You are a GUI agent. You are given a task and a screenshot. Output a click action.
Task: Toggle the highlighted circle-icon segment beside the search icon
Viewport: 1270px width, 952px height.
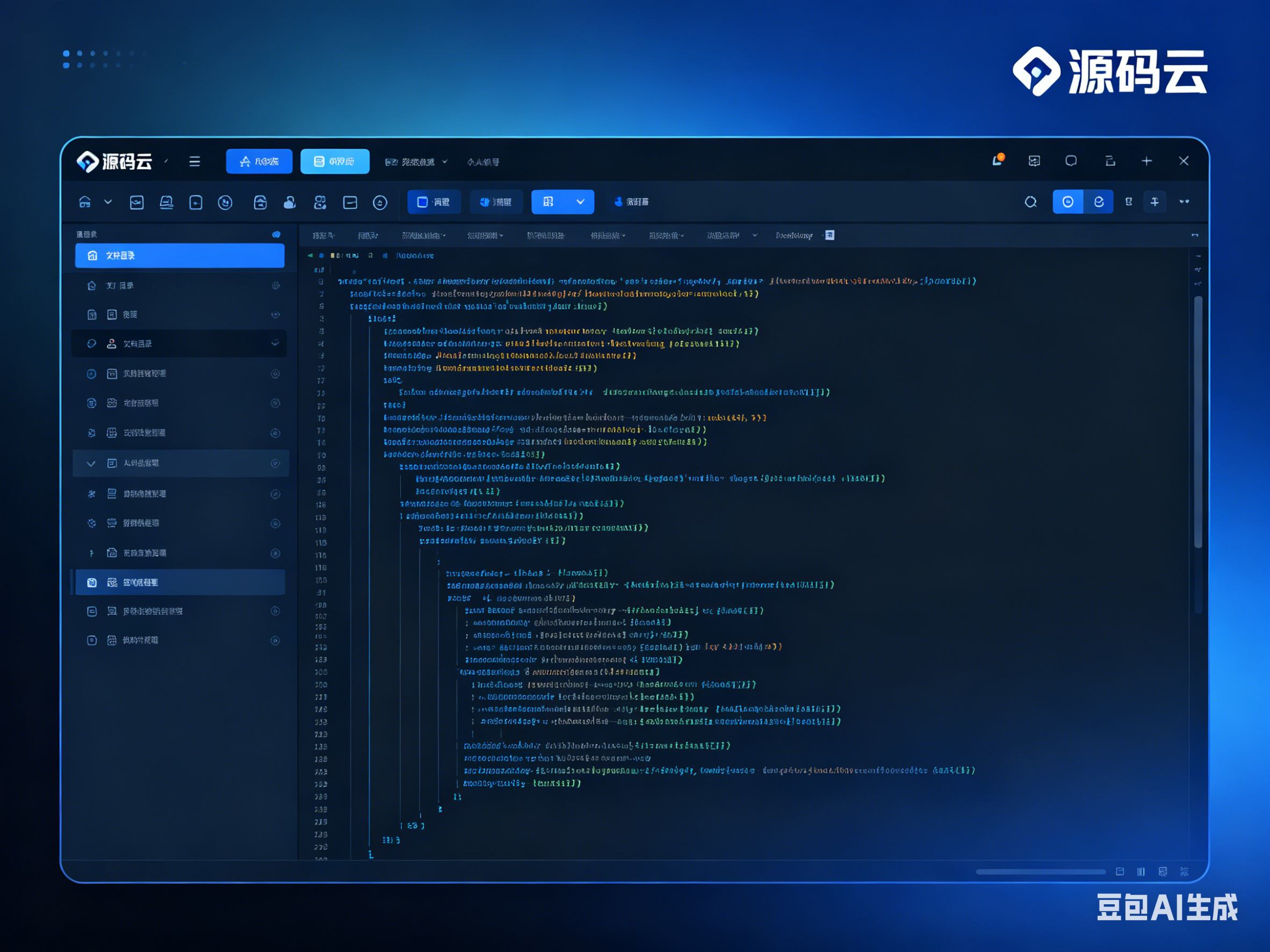tap(1068, 202)
